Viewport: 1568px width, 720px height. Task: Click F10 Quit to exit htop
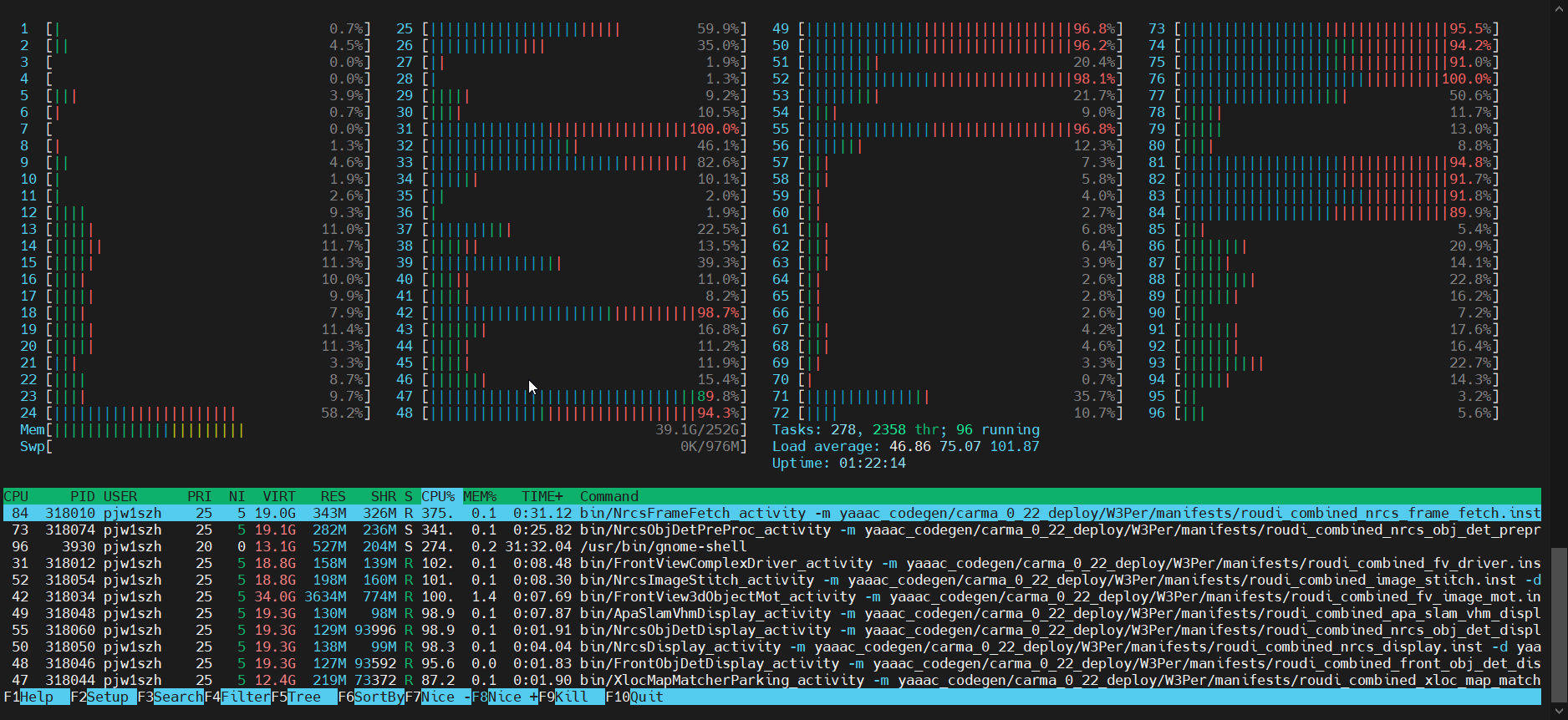coord(634,697)
